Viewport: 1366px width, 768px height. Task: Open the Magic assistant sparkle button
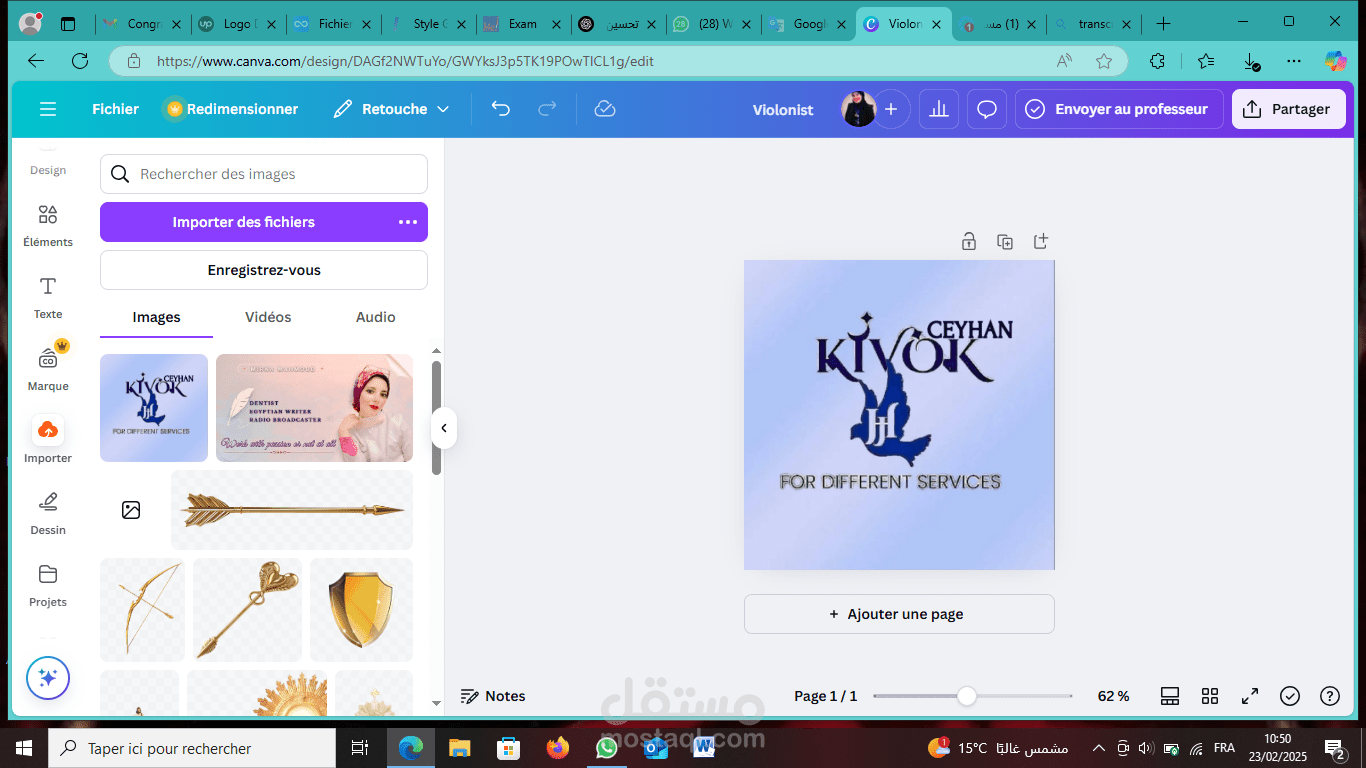coord(48,678)
